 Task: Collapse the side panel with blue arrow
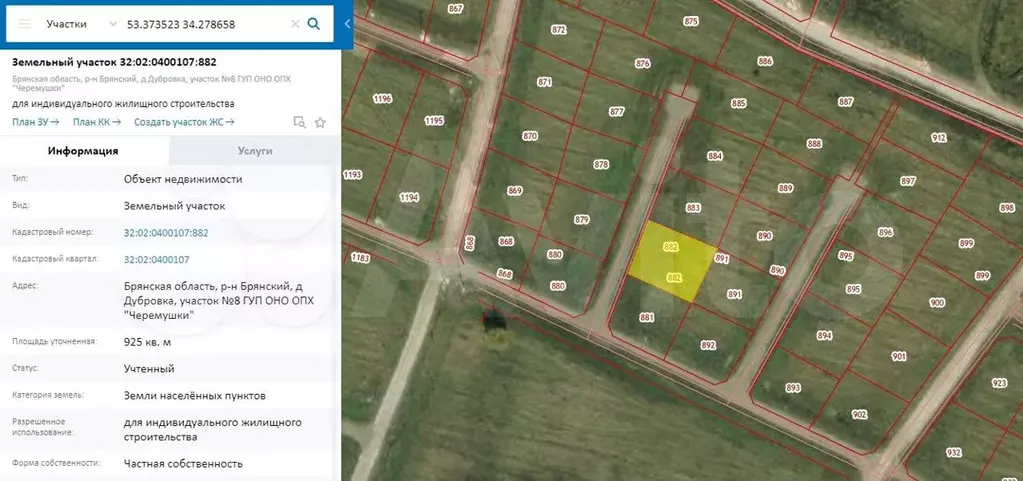pos(347,24)
